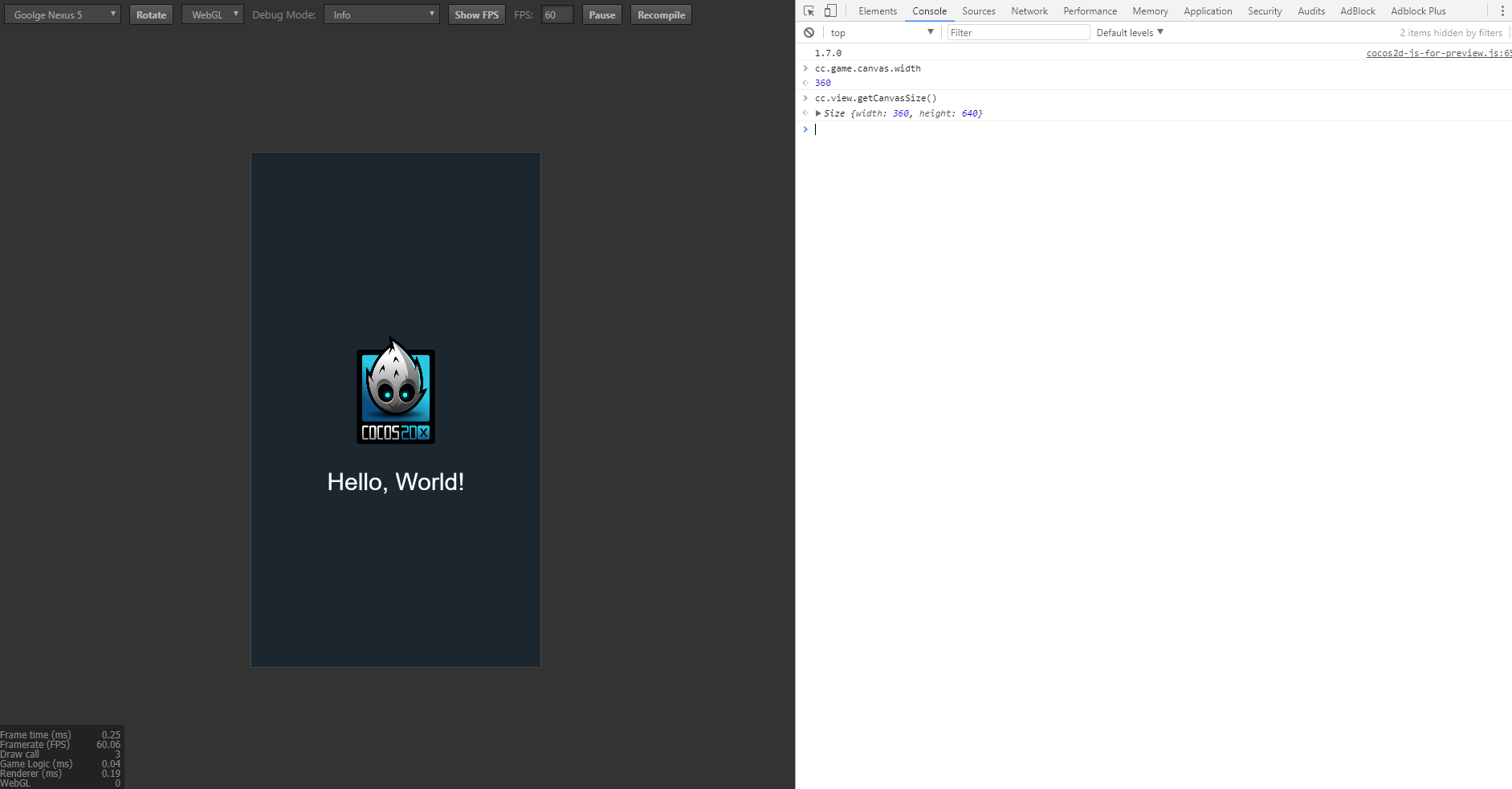Toggle the device toolbar icon in DevTools
The height and width of the screenshot is (789, 1512).
pos(830,11)
